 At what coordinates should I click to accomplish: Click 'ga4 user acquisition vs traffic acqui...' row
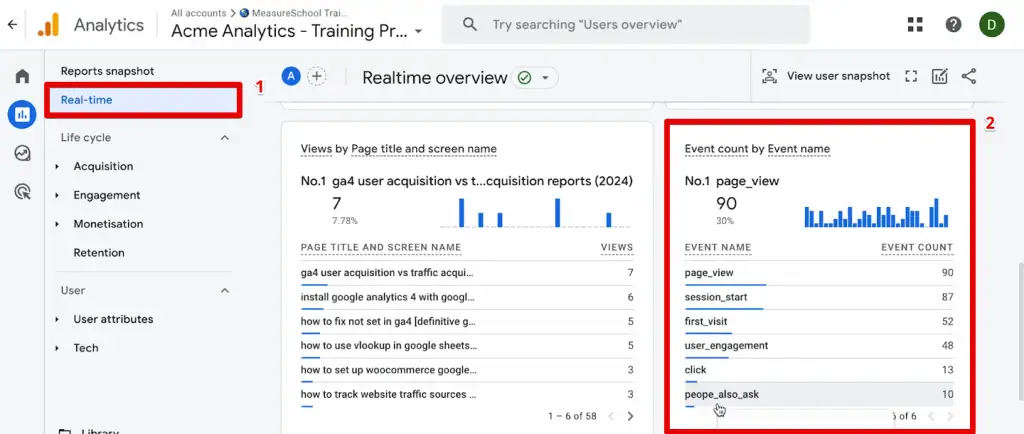point(466,273)
